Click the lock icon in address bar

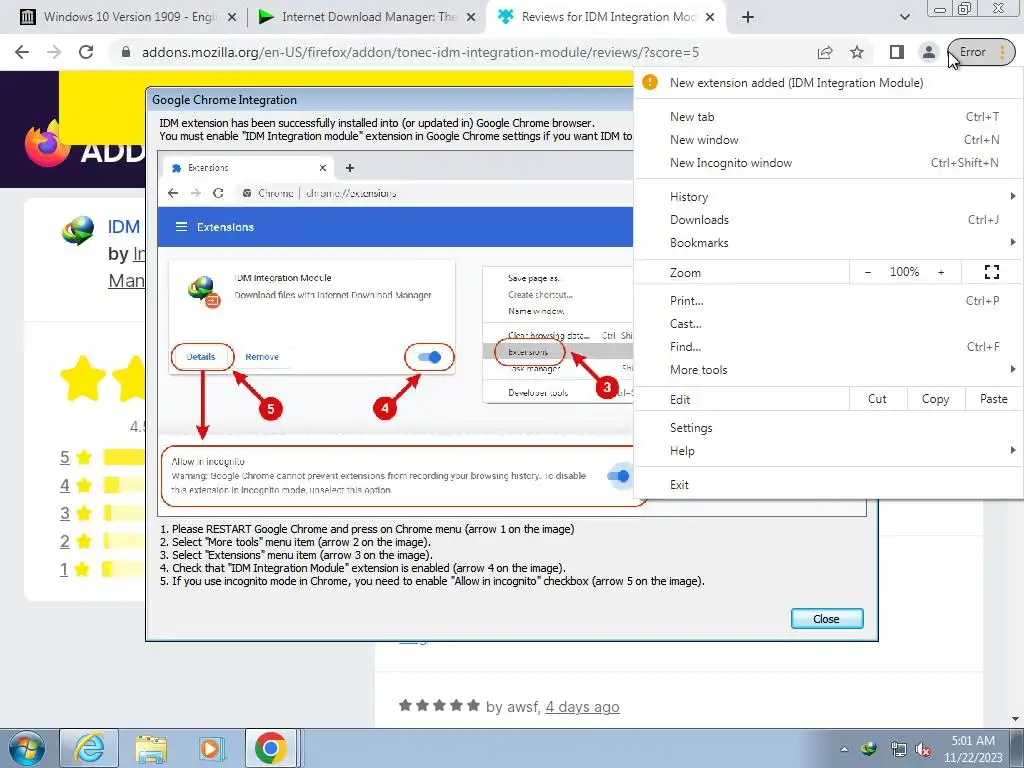[126, 52]
